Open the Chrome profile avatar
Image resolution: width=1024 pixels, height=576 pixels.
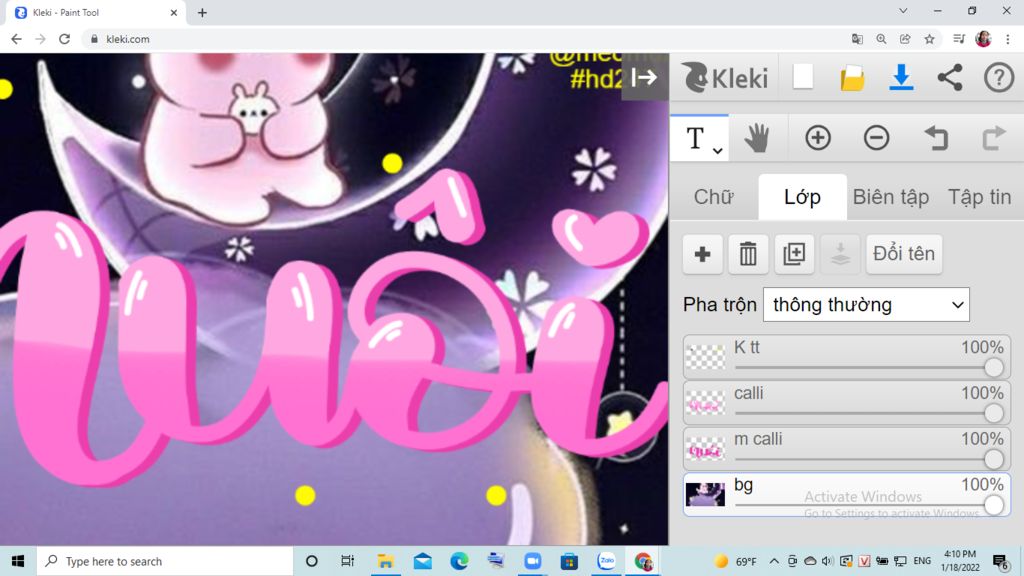click(983, 39)
